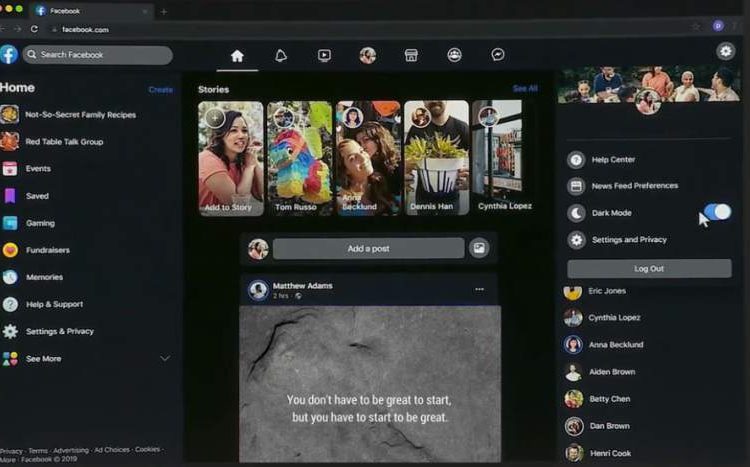Click the settings gear in top right corner
The image size is (750, 467).
click(726, 51)
